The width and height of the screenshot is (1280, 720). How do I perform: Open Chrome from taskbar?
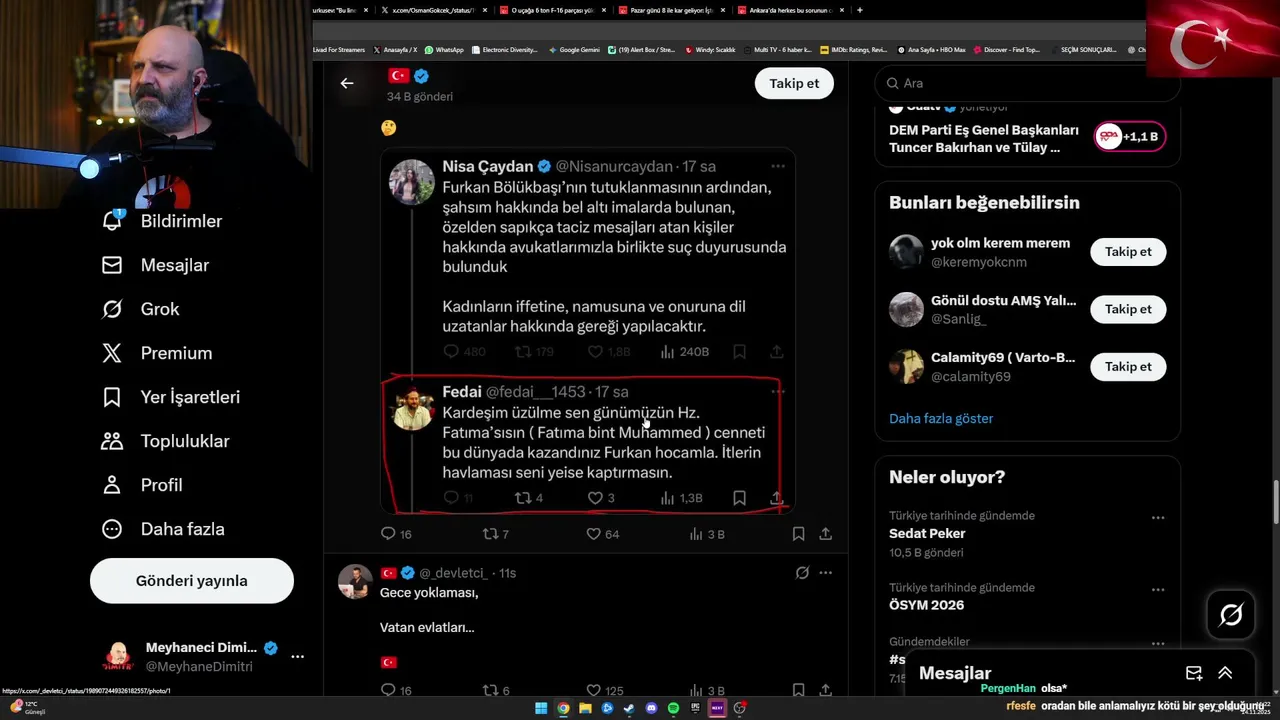pyautogui.click(x=563, y=708)
